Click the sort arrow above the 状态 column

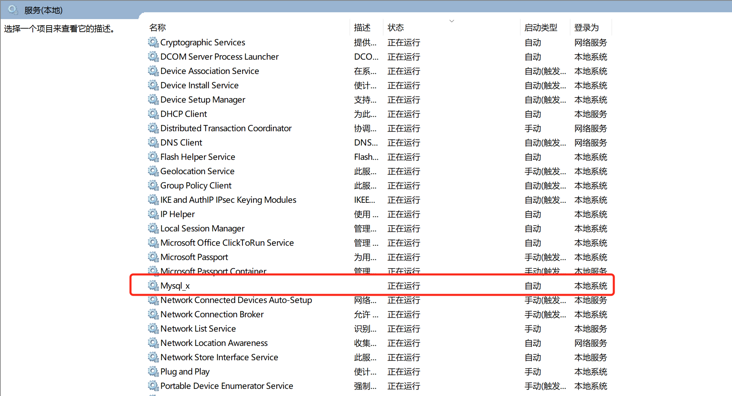point(451,21)
